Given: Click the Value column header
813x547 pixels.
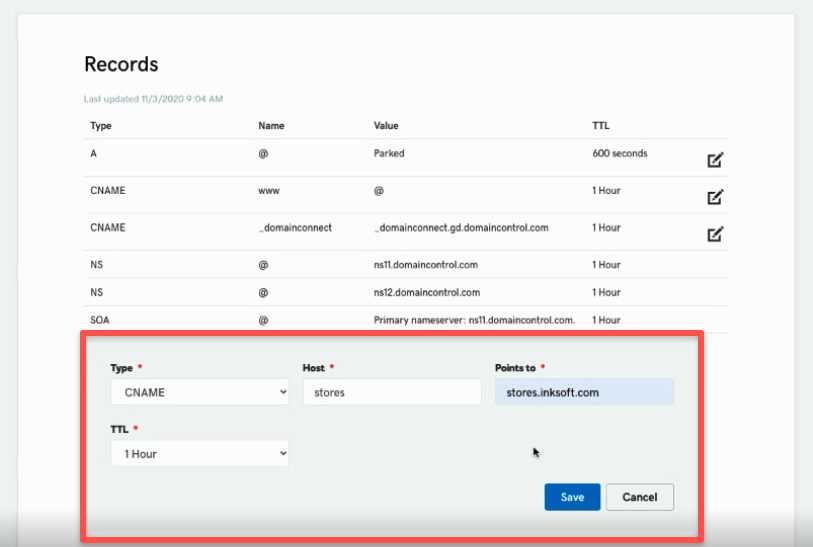Looking at the screenshot, I should click(386, 126).
